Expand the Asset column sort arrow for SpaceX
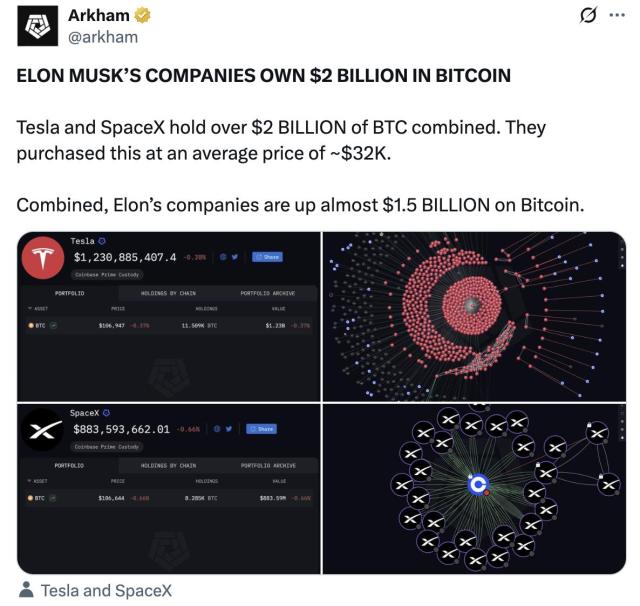The image size is (640, 606). pyautogui.click(x=29, y=481)
